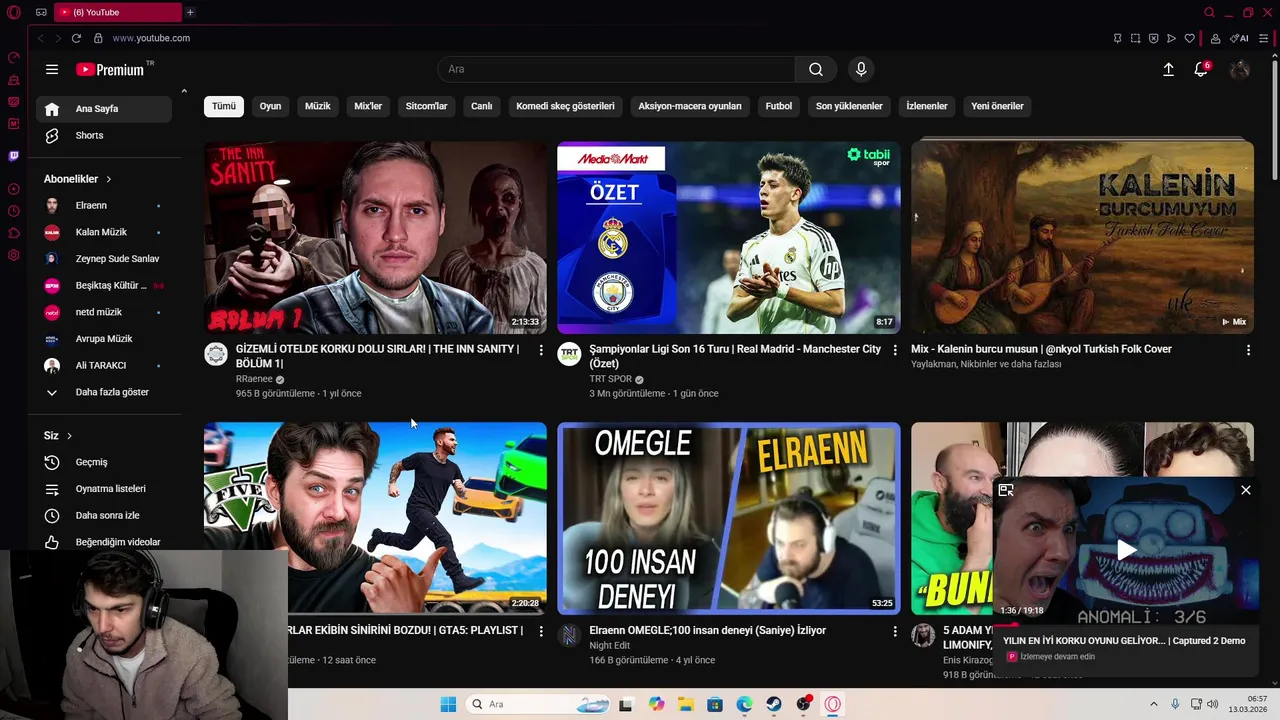The width and height of the screenshot is (1280, 720).
Task: Open the TRT SPOR channel link
Action: 610,379
